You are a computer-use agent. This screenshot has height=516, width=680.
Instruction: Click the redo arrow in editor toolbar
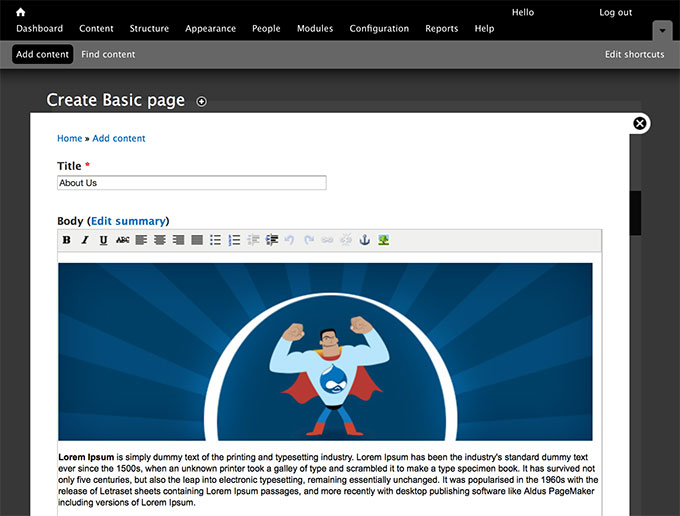point(309,240)
